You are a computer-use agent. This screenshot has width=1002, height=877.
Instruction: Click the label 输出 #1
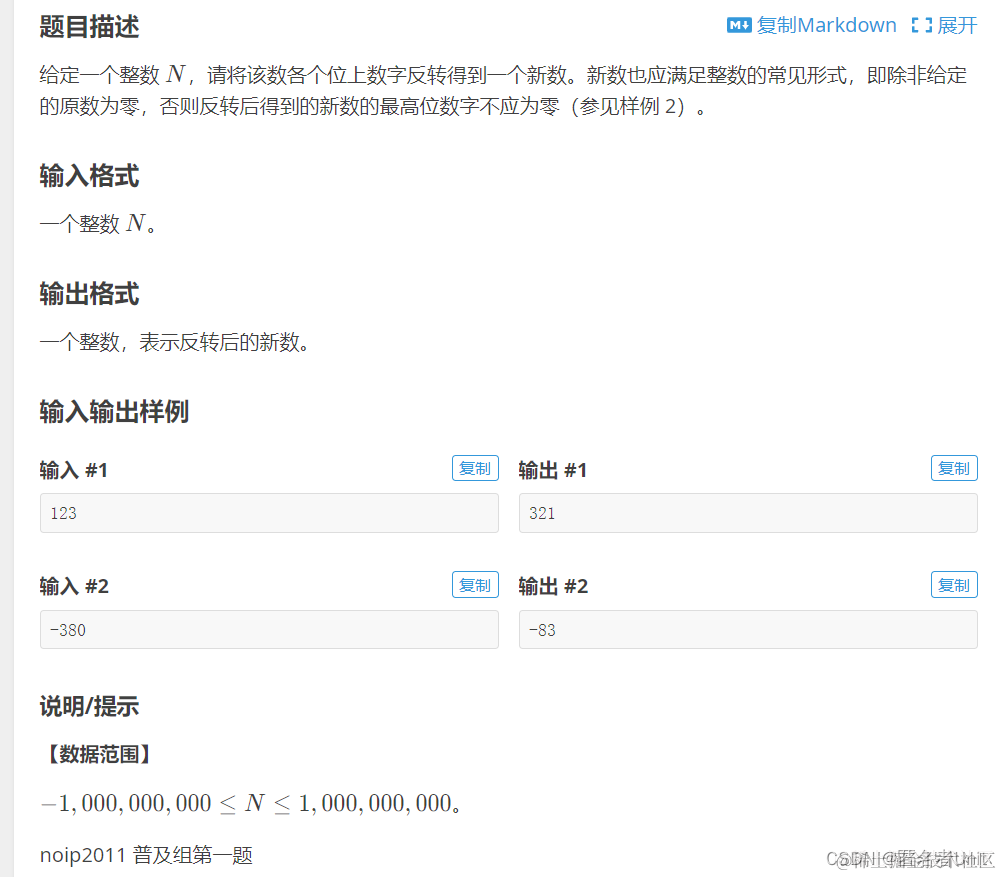tap(553, 470)
